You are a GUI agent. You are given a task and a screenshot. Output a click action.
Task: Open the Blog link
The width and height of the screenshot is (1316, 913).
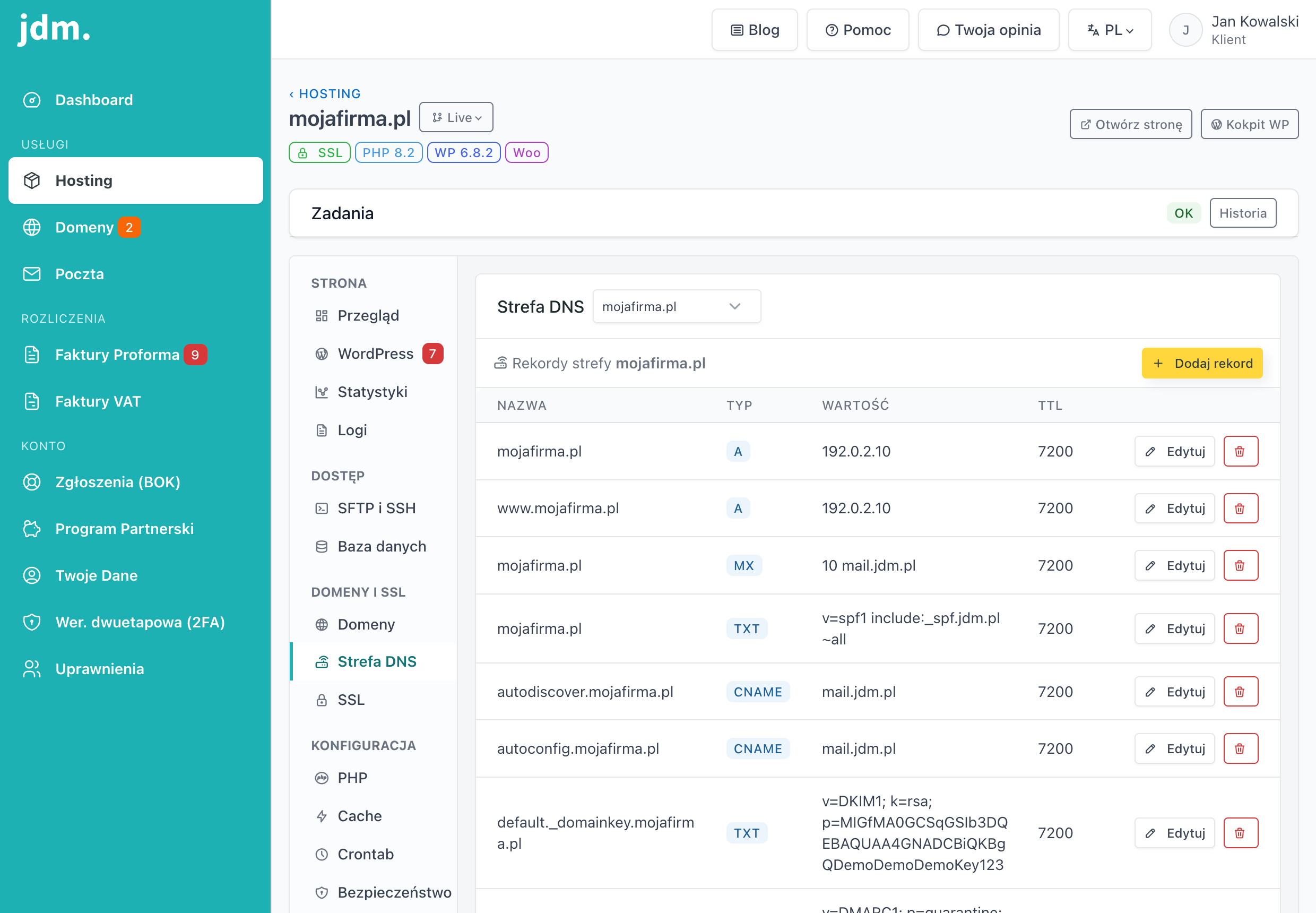click(755, 30)
